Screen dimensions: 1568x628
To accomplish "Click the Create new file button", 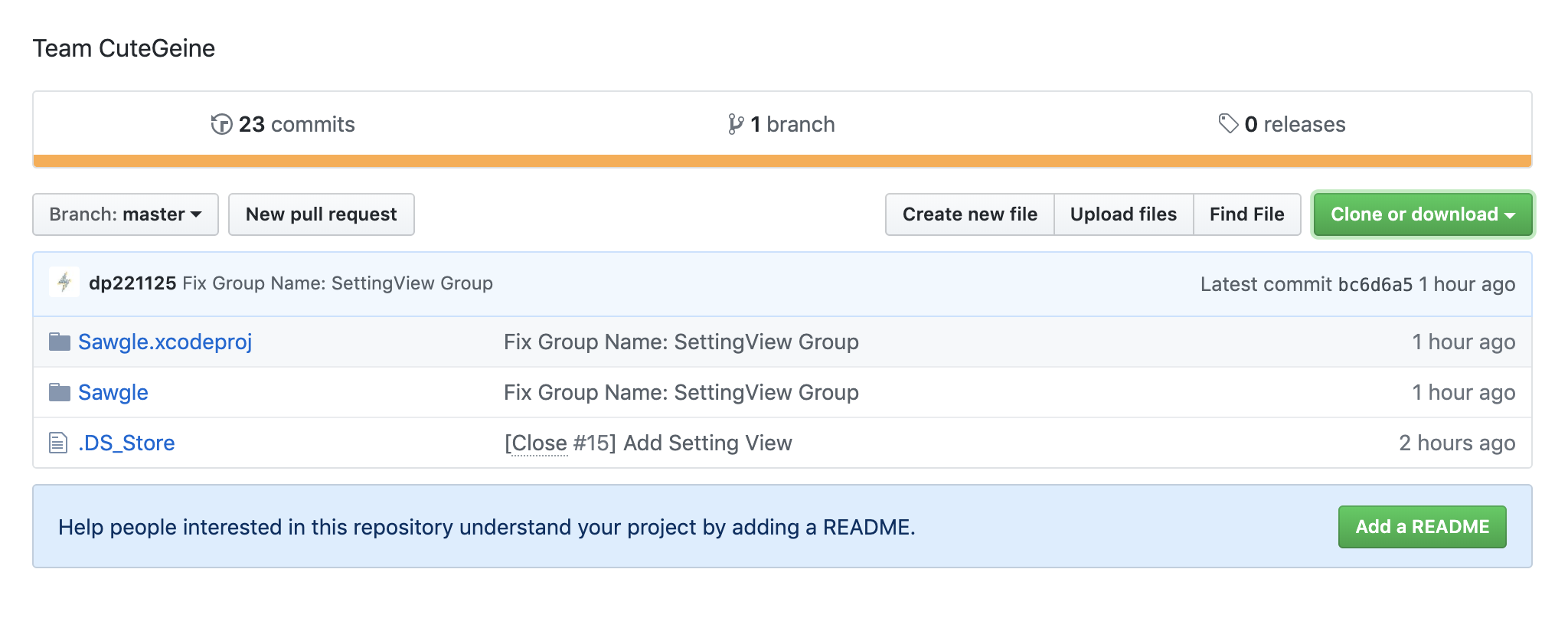I will pyautogui.click(x=969, y=214).
